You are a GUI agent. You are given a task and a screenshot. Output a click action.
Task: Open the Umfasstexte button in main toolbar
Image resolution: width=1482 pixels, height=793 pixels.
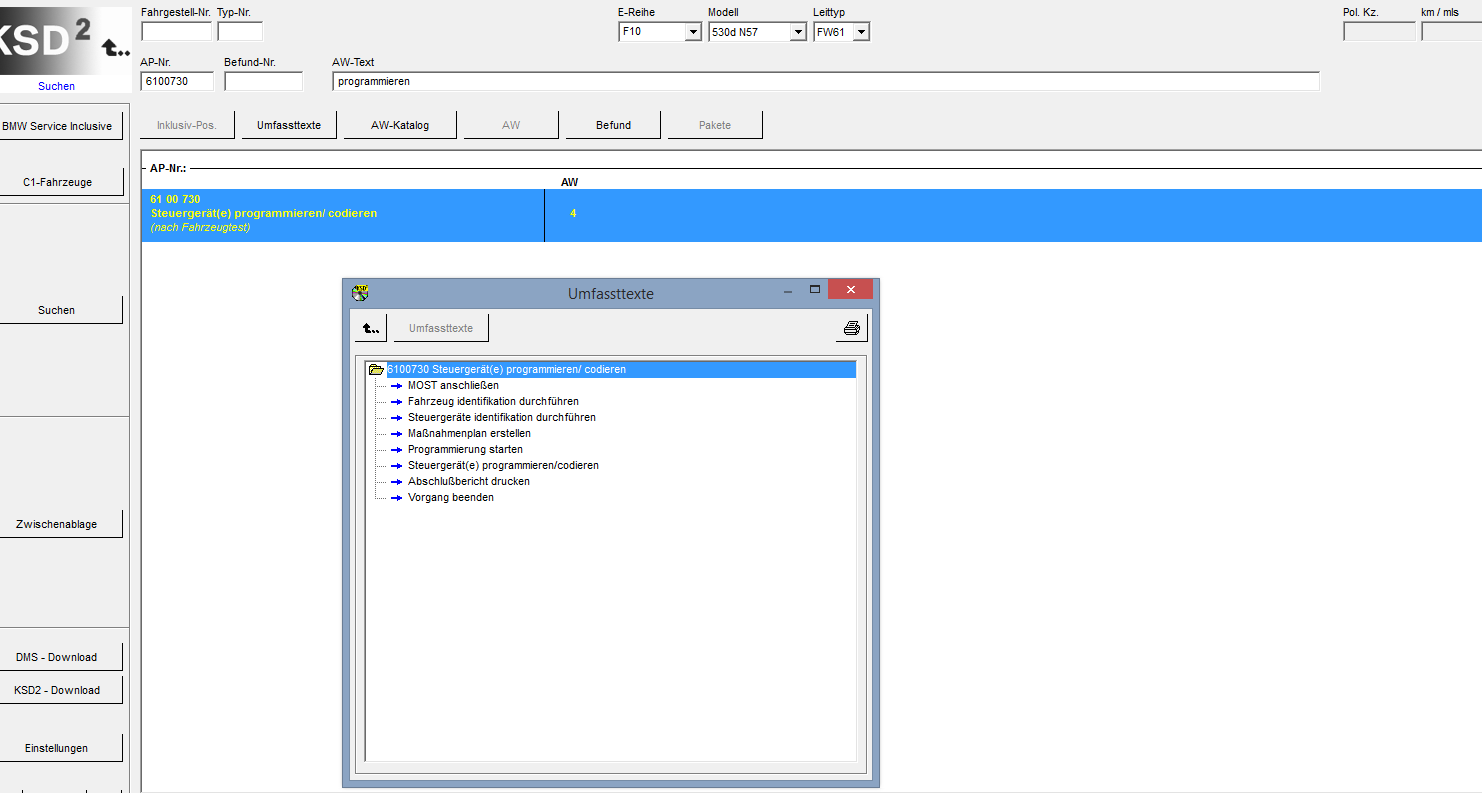click(289, 125)
